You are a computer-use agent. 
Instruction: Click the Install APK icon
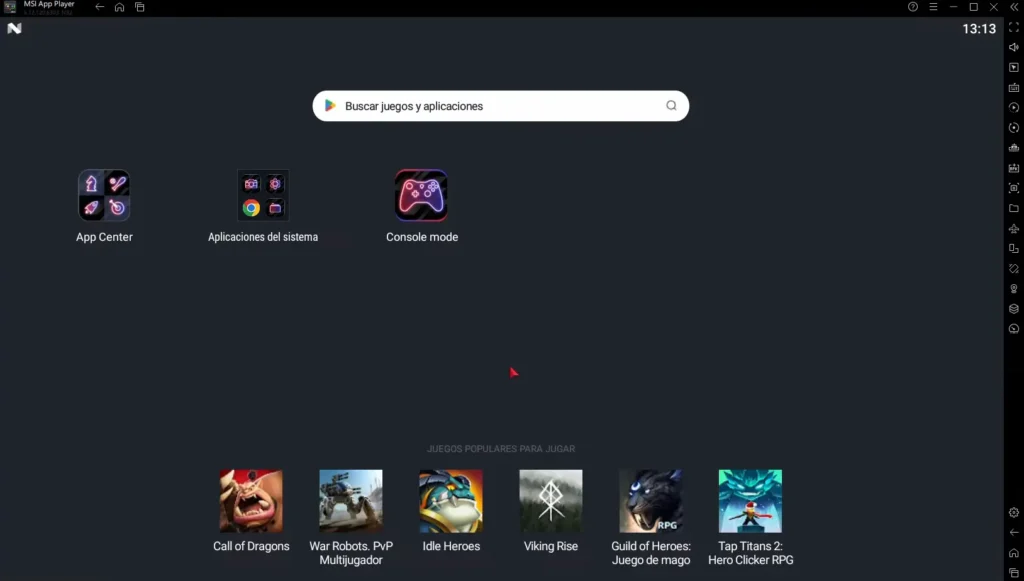point(1014,168)
